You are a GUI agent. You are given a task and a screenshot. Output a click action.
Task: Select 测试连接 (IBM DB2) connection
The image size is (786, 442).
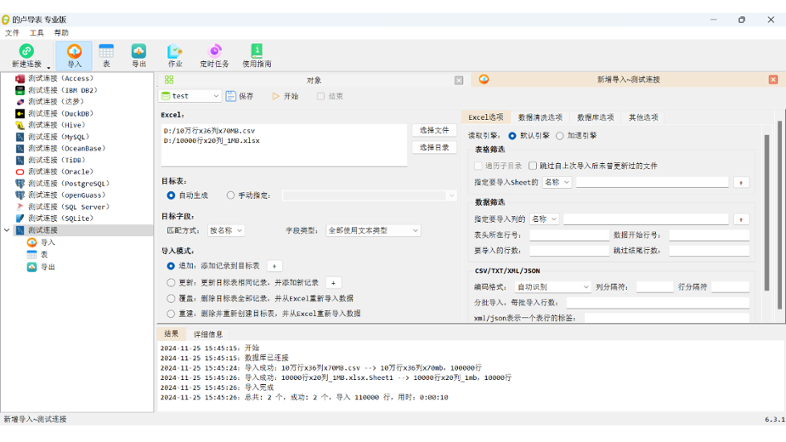63,90
